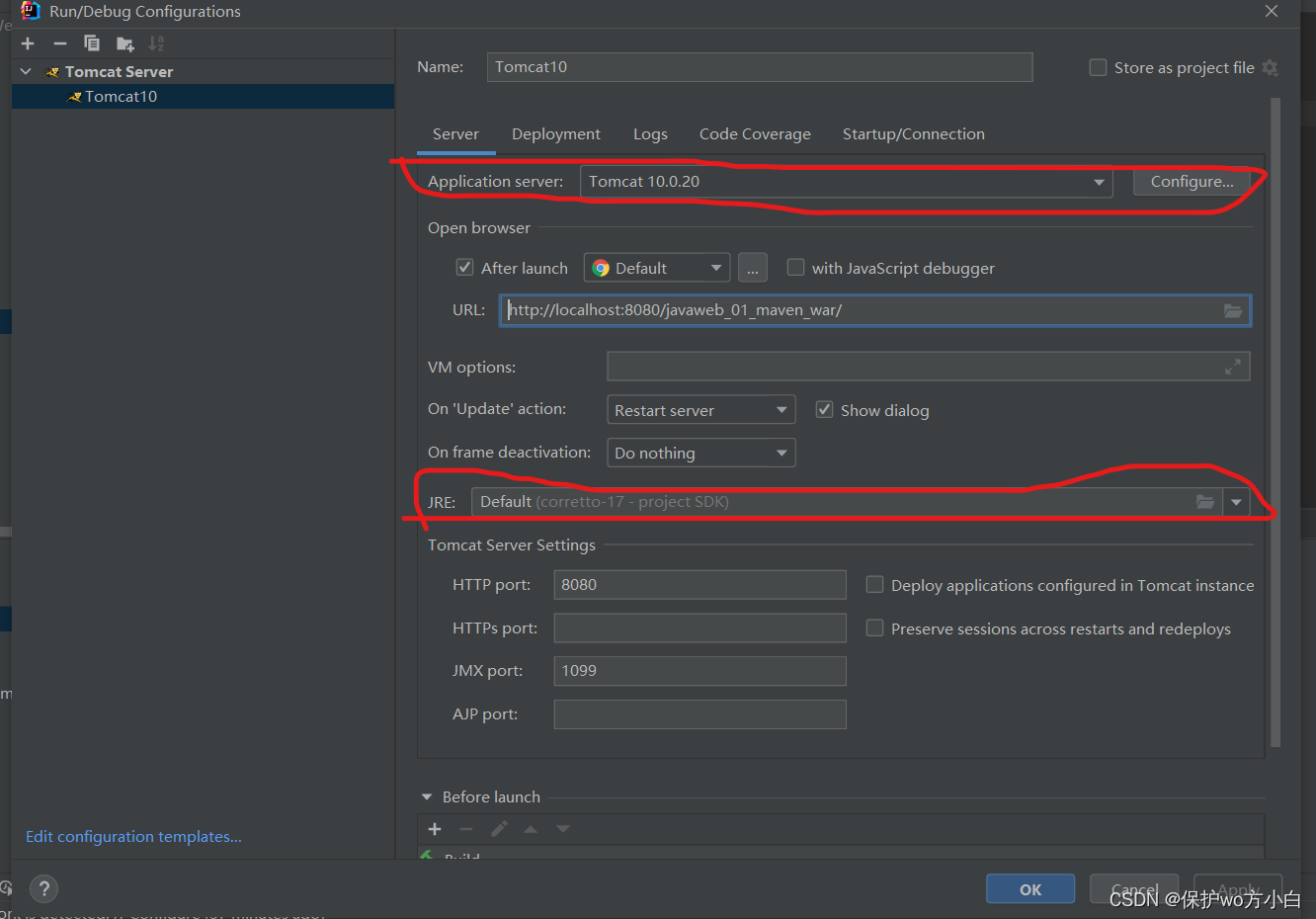Open browser selector ellipsis button
This screenshot has width=1316, height=919.
752,268
